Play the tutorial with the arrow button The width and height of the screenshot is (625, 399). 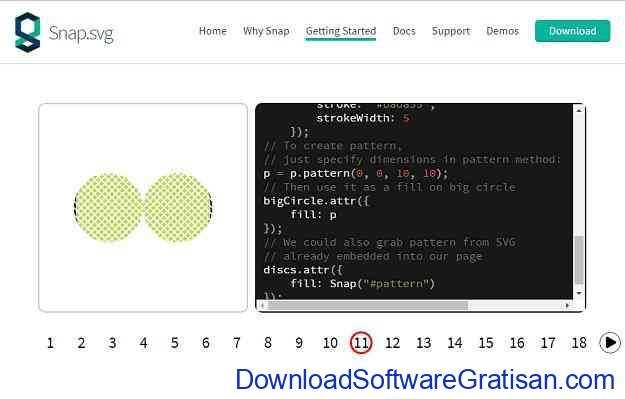pos(610,342)
